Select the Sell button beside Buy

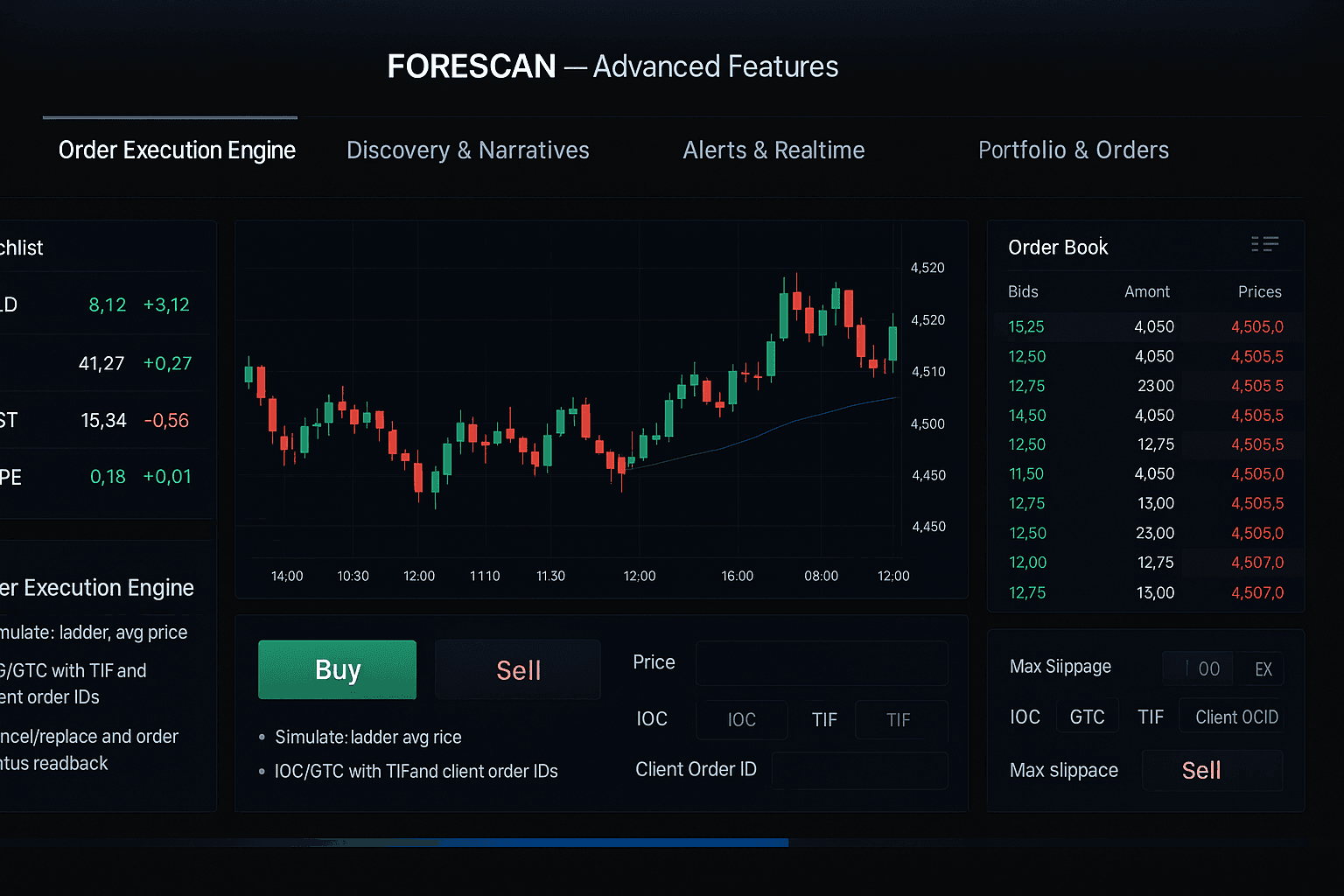pos(518,669)
